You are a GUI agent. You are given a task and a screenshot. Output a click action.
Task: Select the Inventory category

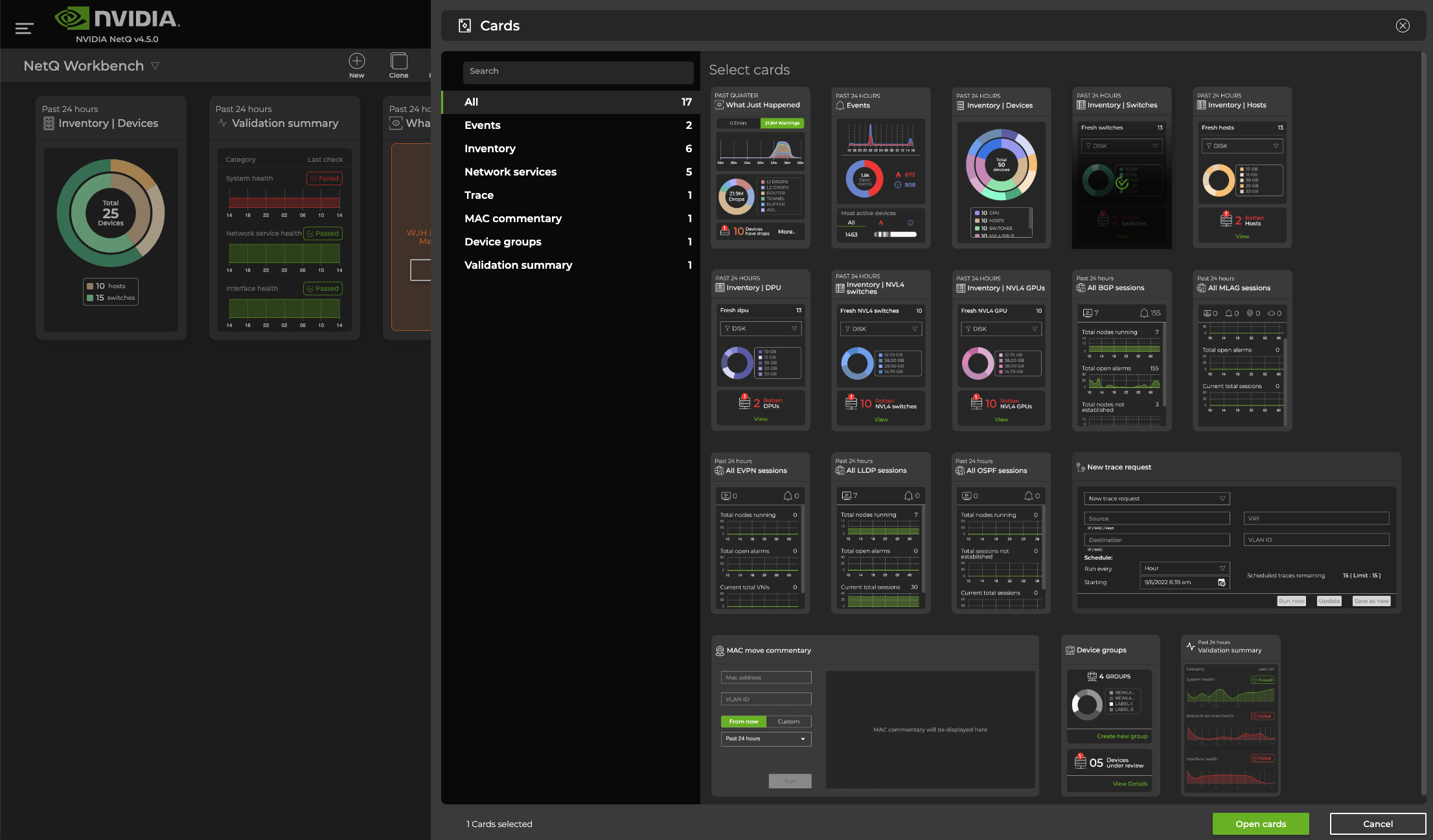point(490,148)
